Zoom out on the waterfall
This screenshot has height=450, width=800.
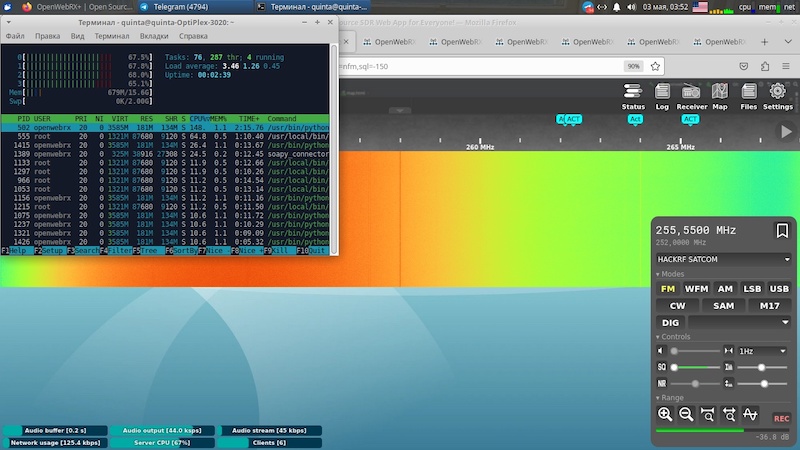pos(686,414)
